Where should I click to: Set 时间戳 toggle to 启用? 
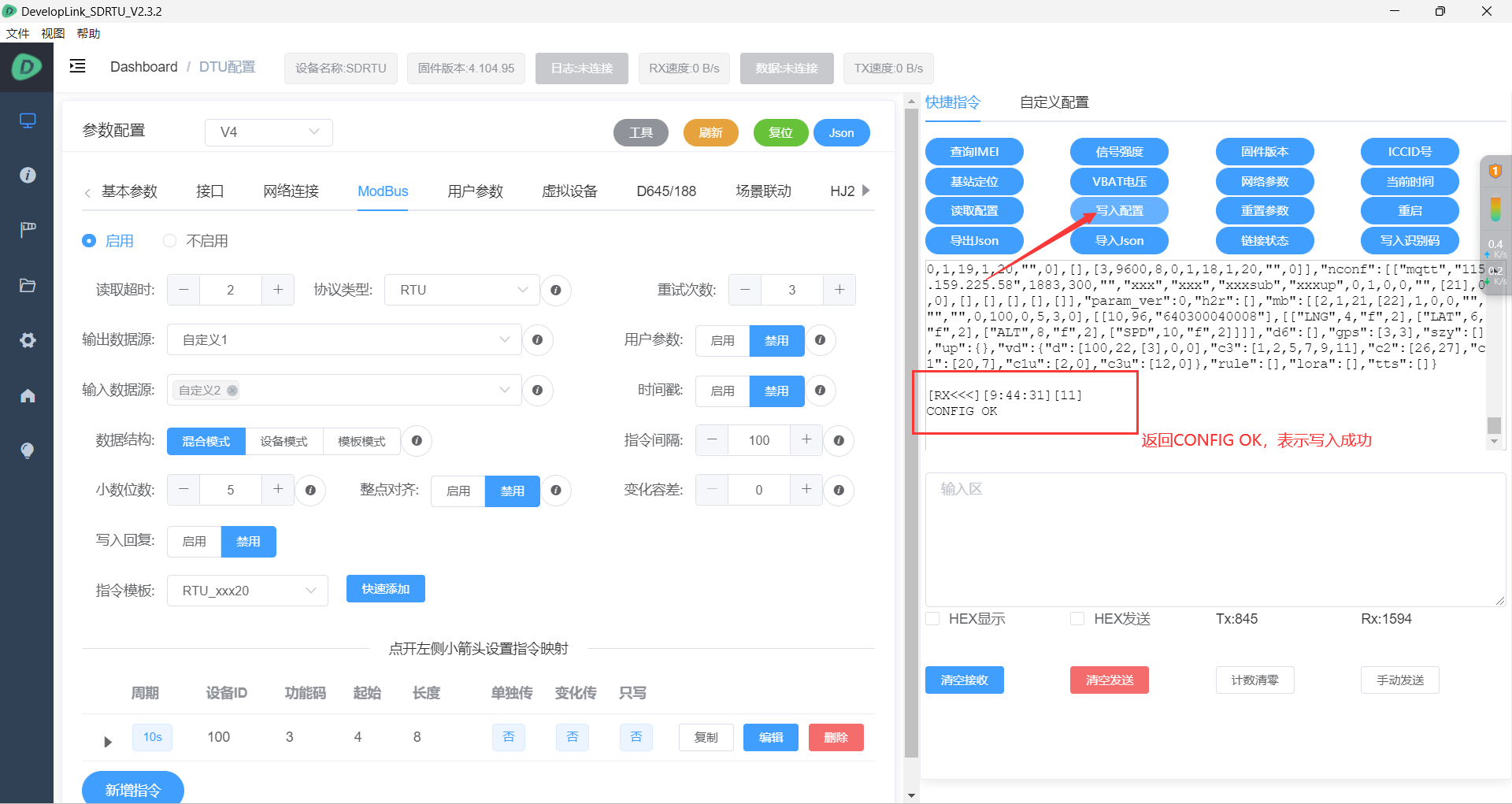722,391
